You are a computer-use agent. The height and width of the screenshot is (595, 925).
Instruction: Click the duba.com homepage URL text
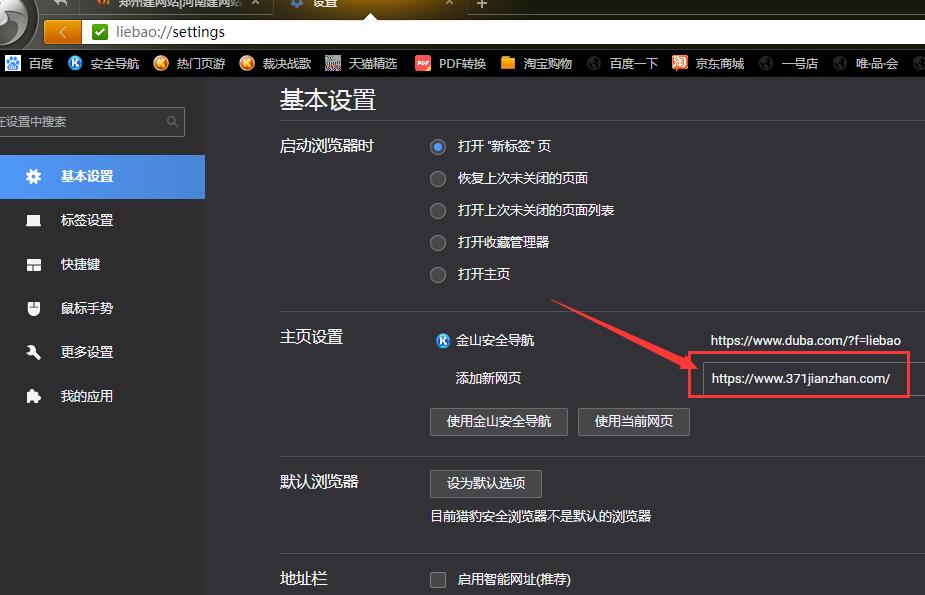[805, 341]
